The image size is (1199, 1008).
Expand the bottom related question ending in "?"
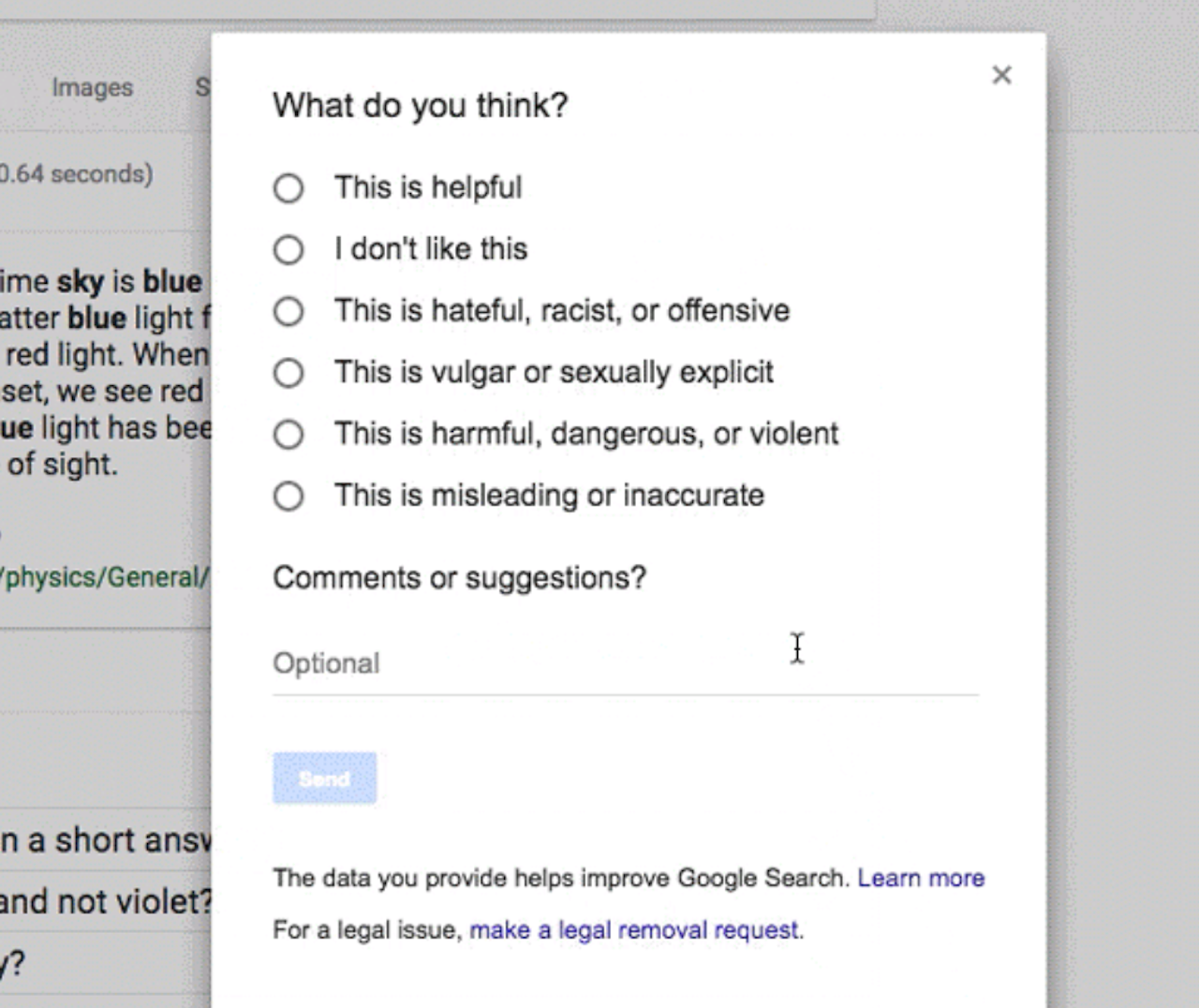tap(13, 963)
